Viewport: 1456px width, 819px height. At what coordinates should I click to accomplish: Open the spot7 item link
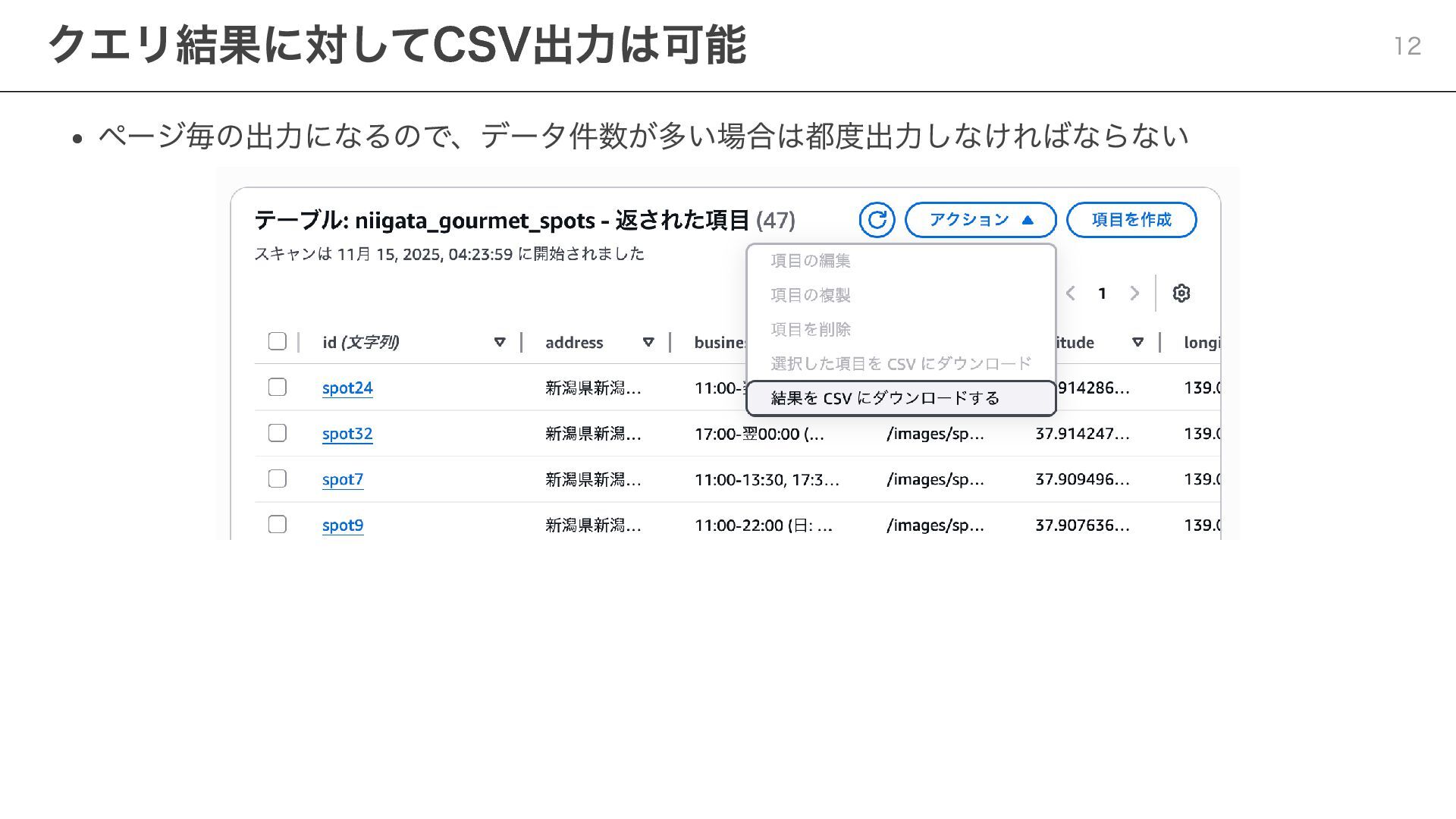coord(343,480)
